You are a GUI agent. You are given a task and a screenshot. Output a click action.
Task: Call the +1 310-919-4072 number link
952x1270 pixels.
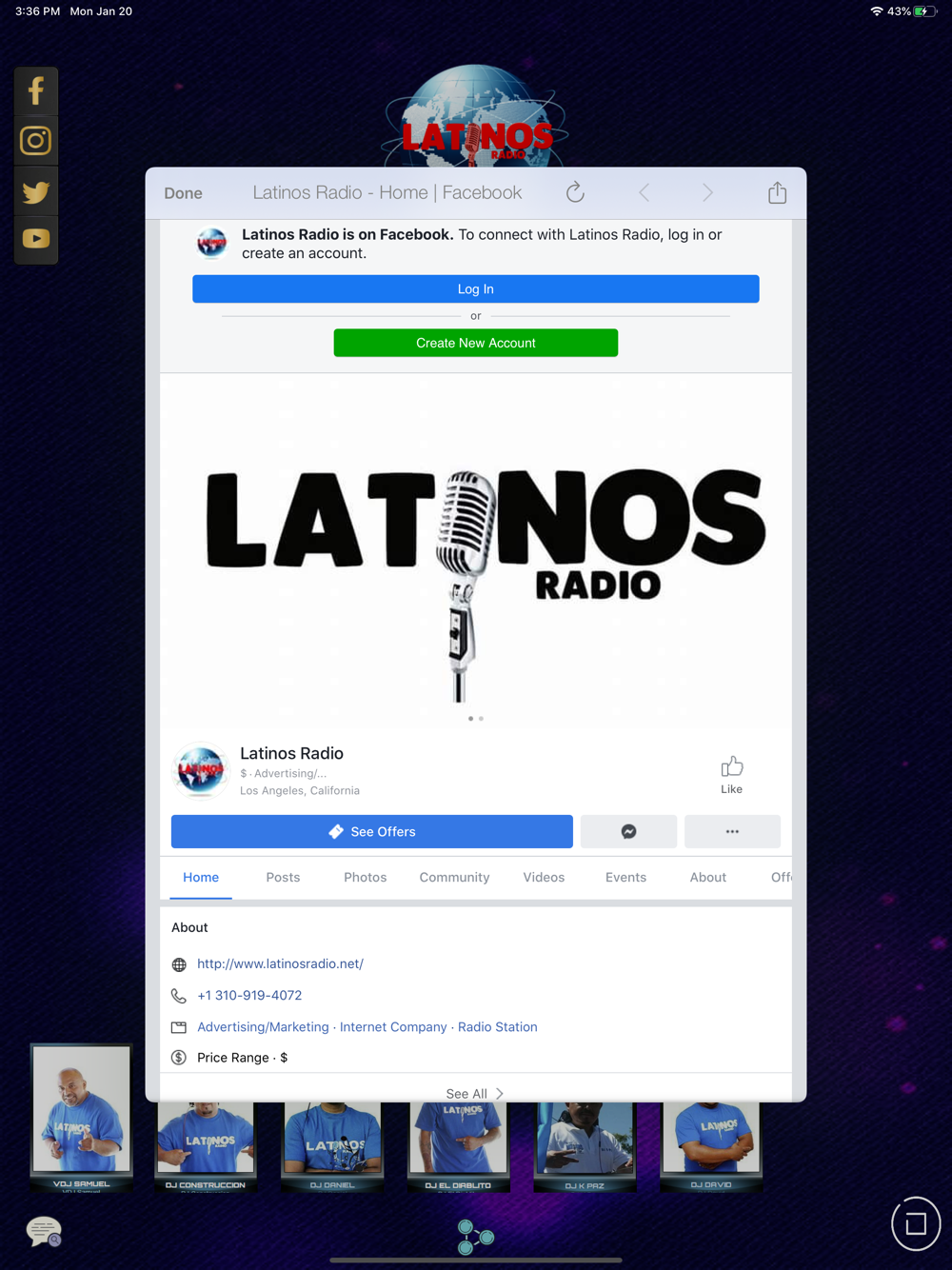tap(249, 995)
